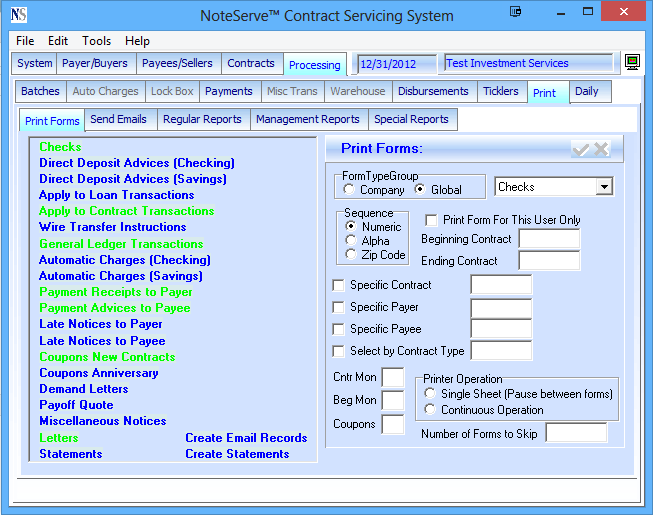Select Demand Letters in the forms list

84,389
